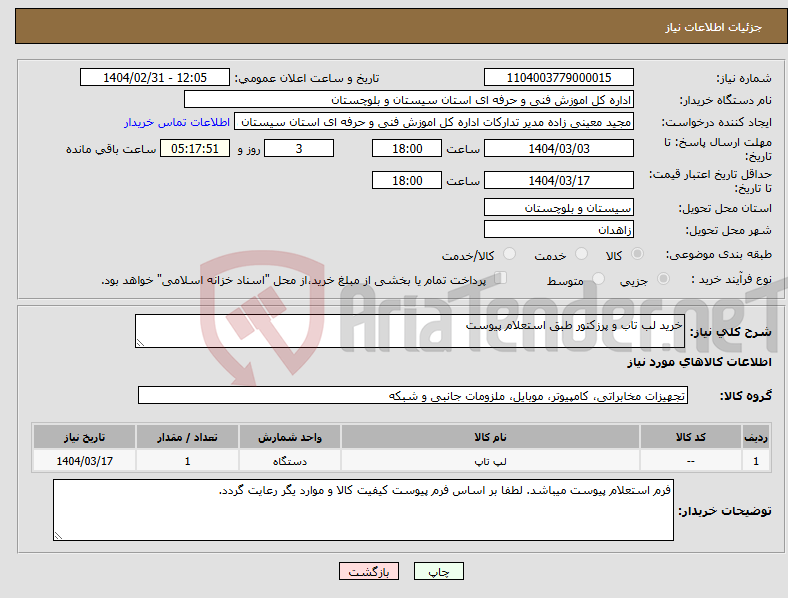Click the شرح کلی نیاز label
788x598 pixels.
[x=731, y=332]
